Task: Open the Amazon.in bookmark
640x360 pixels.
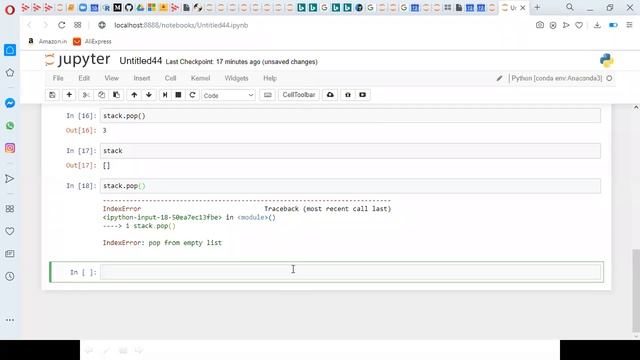Action: coord(47,41)
